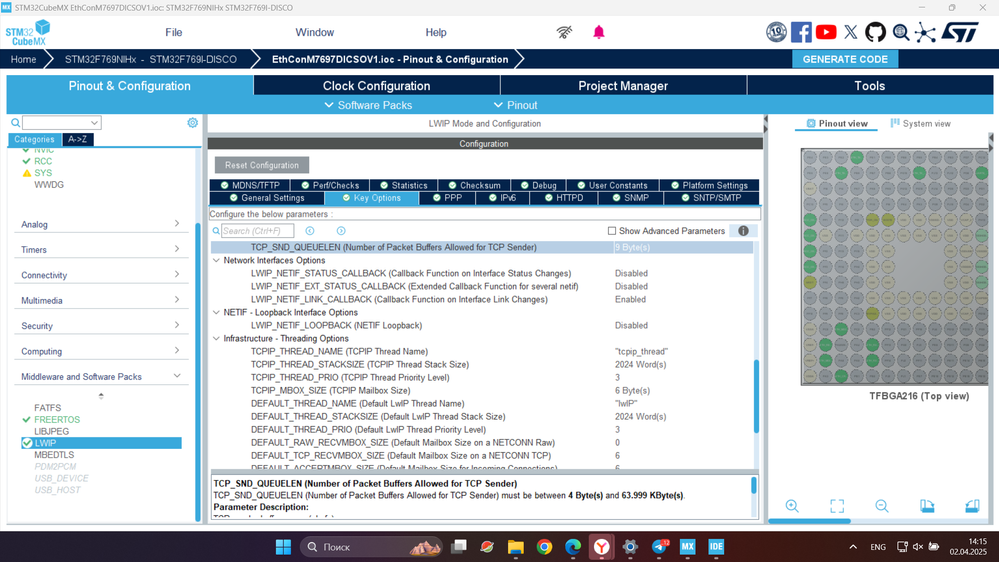This screenshot has height=562, width=999.
Task: Open the Facebook icon in header
Action: [801, 32]
